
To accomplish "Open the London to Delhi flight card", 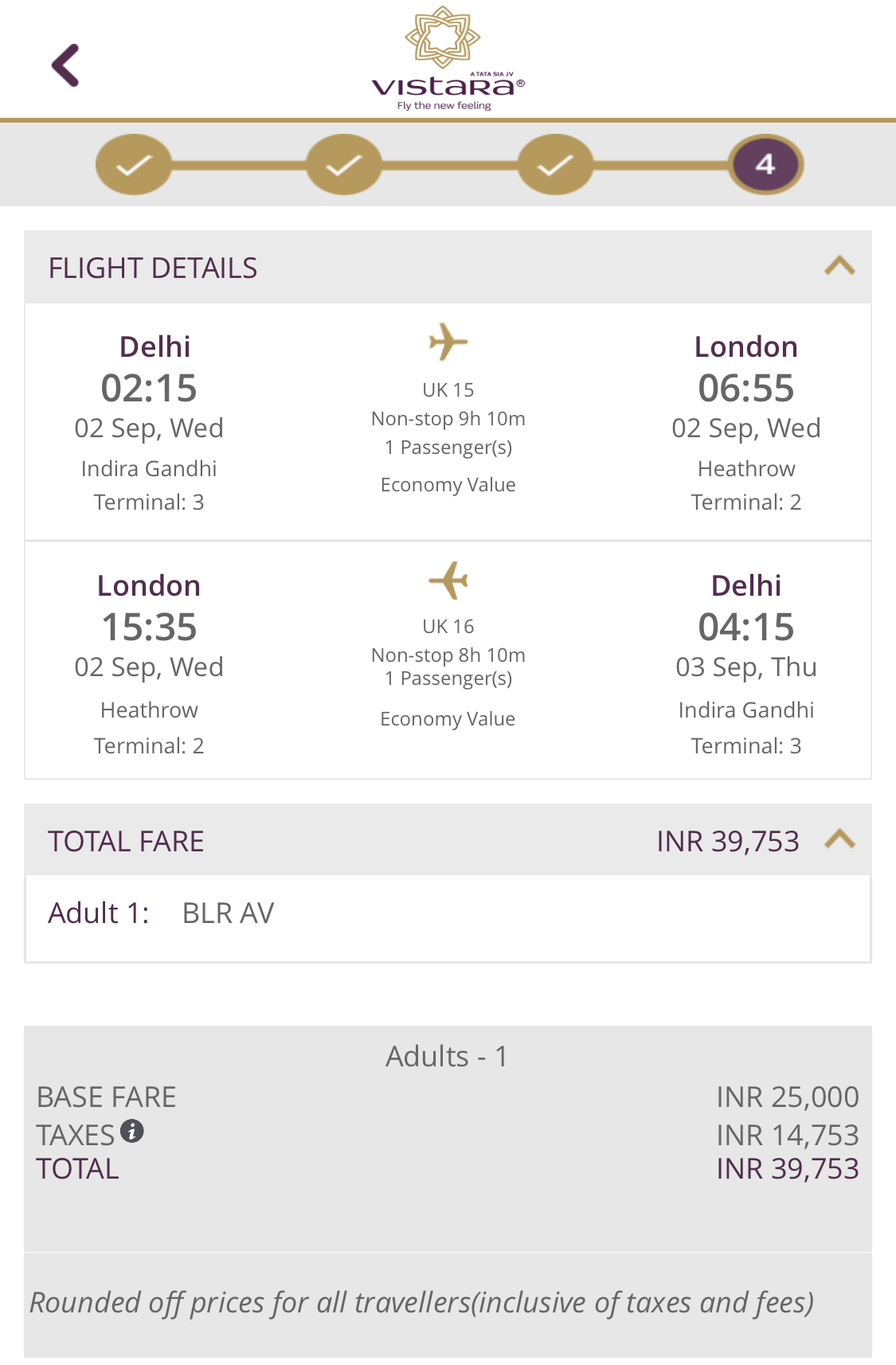I will click(448, 661).
